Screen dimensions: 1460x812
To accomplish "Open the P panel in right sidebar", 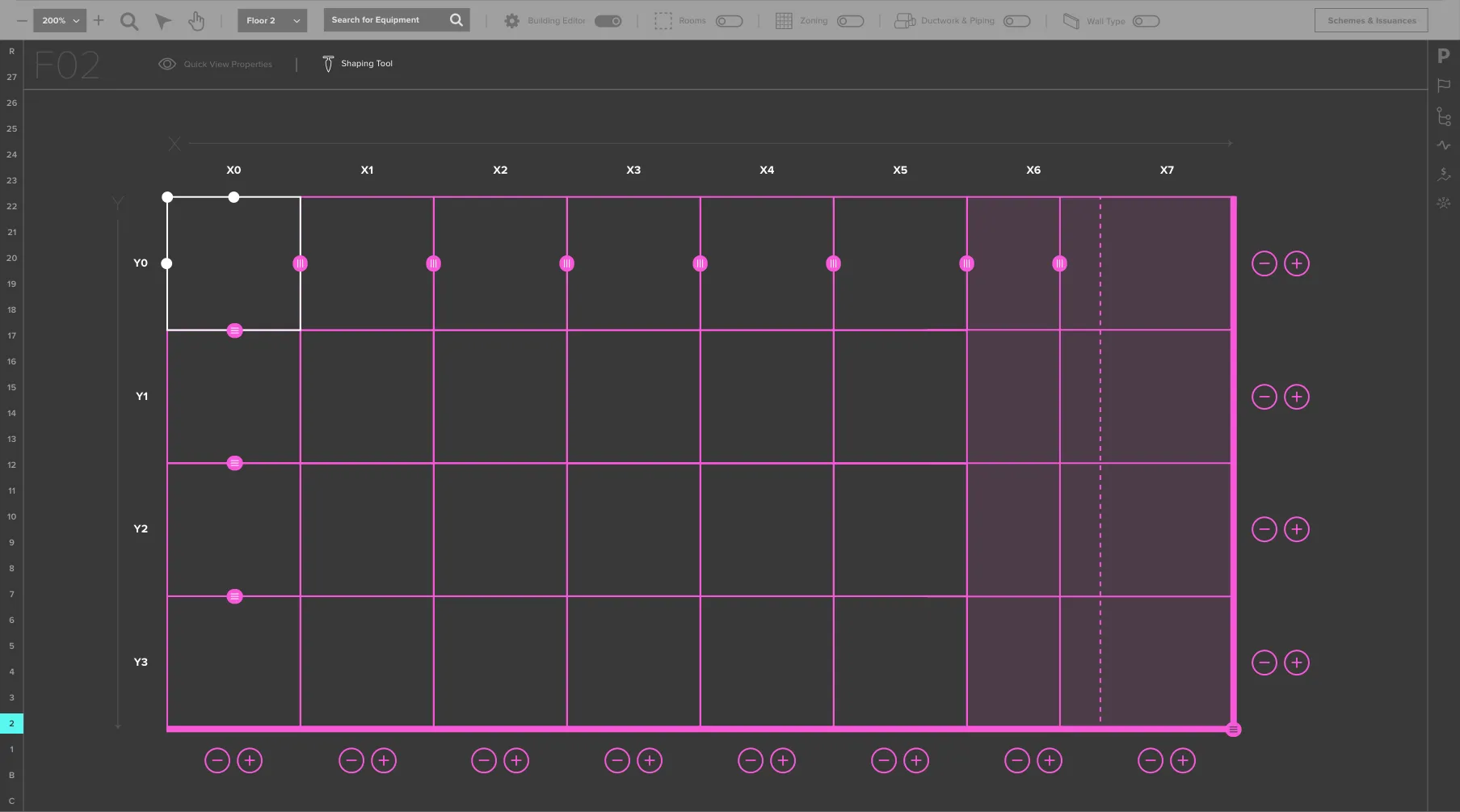I will click(x=1444, y=56).
